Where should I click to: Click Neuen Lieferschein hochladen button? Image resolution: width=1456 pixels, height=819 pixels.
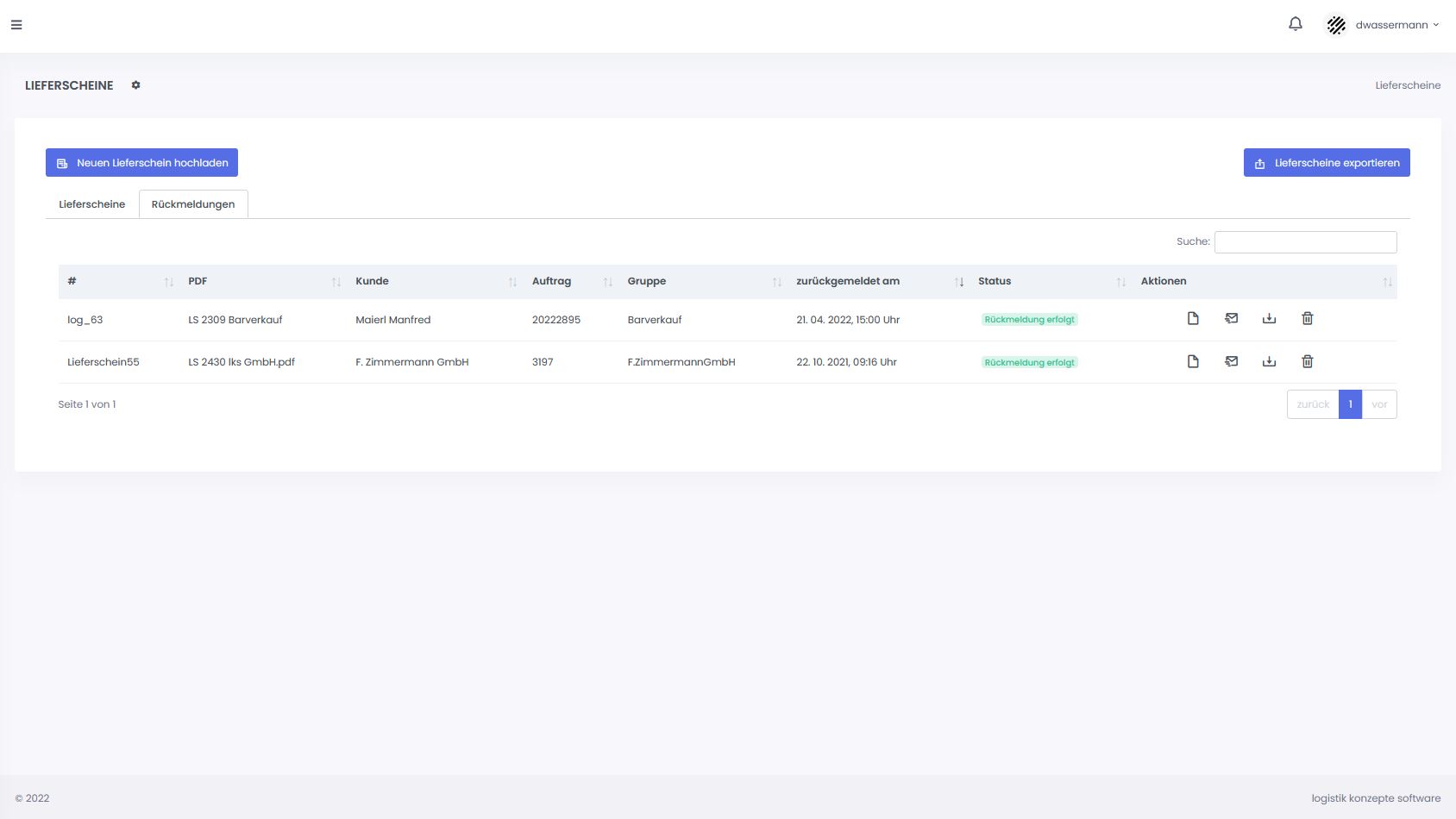click(141, 163)
